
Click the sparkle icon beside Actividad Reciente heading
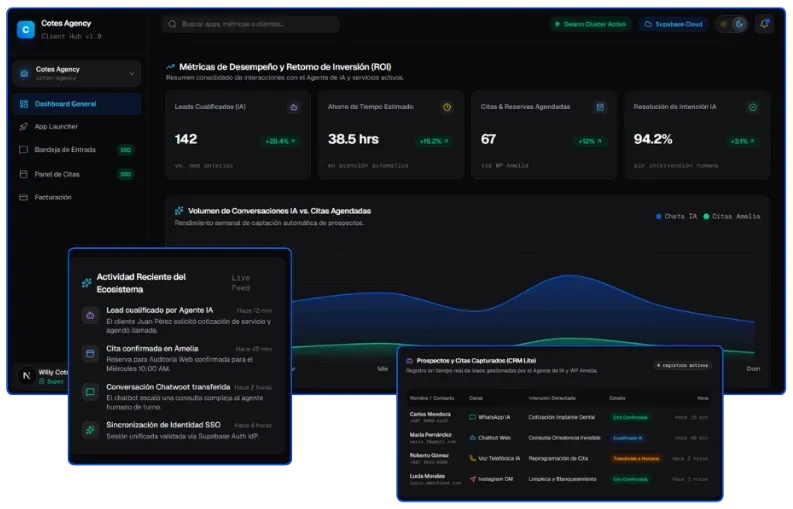point(86,283)
